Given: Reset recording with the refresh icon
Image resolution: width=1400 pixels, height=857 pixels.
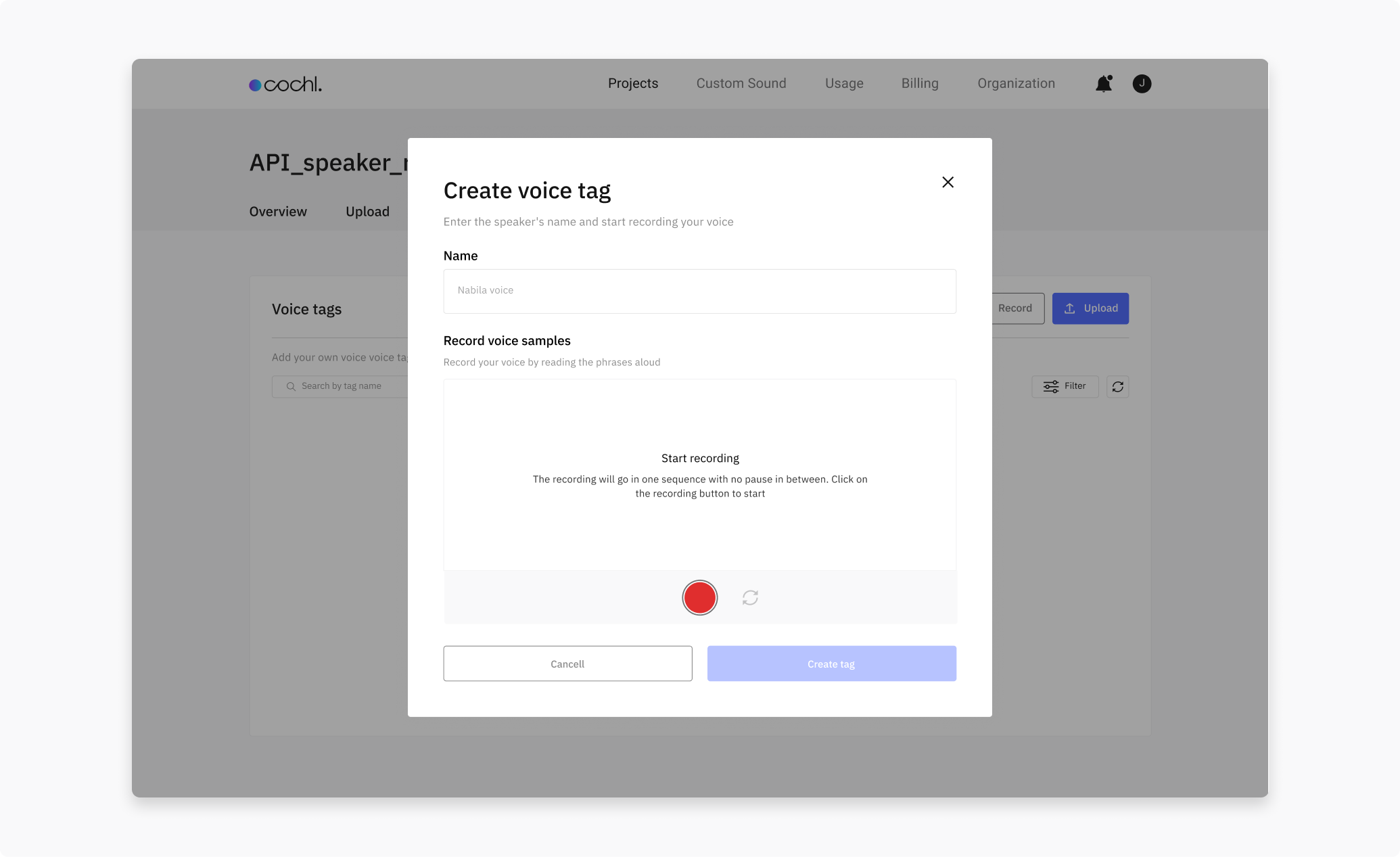Looking at the screenshot, I should (x=750, y=597).
